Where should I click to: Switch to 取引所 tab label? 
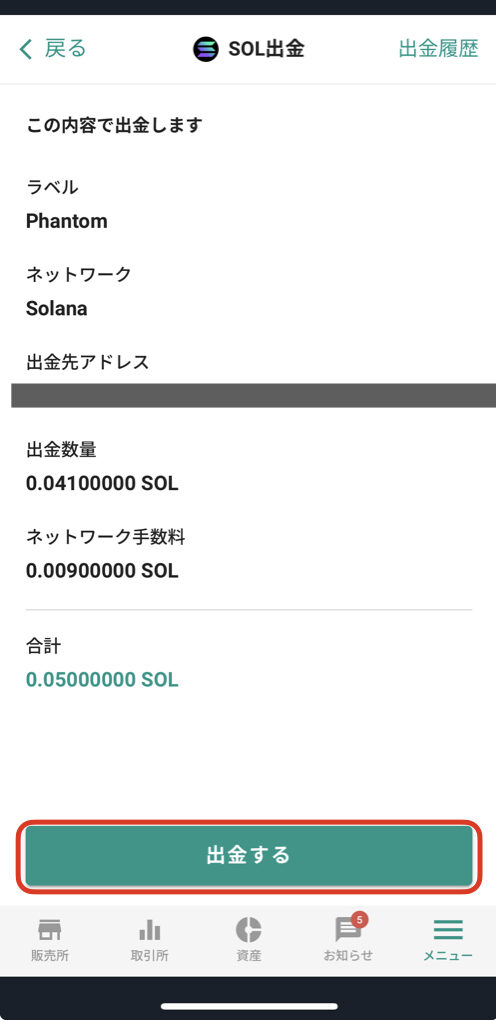[x=149, y=956]
